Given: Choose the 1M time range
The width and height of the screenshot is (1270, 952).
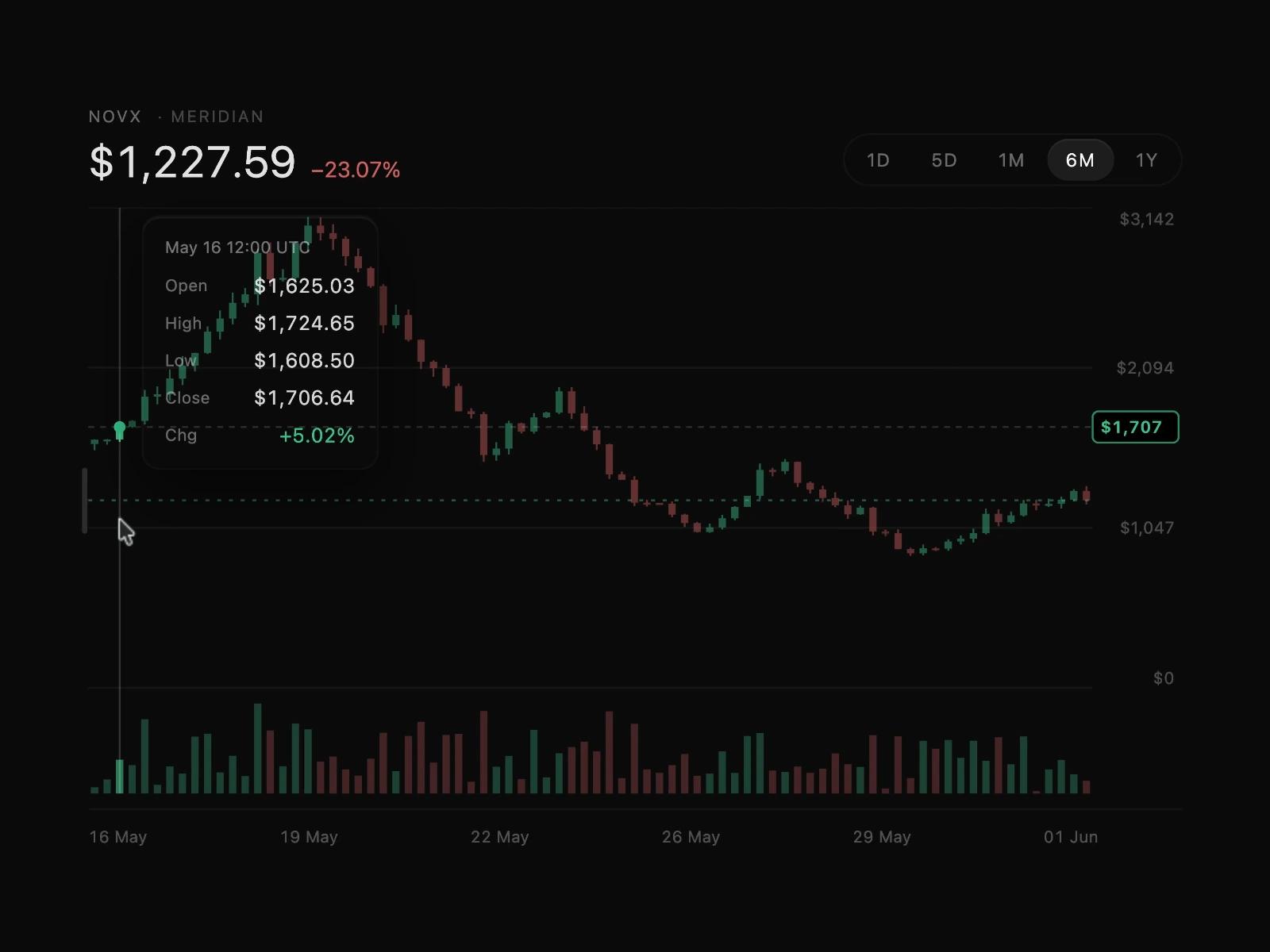Looking at the screenshot, I should pos(1010,160).
